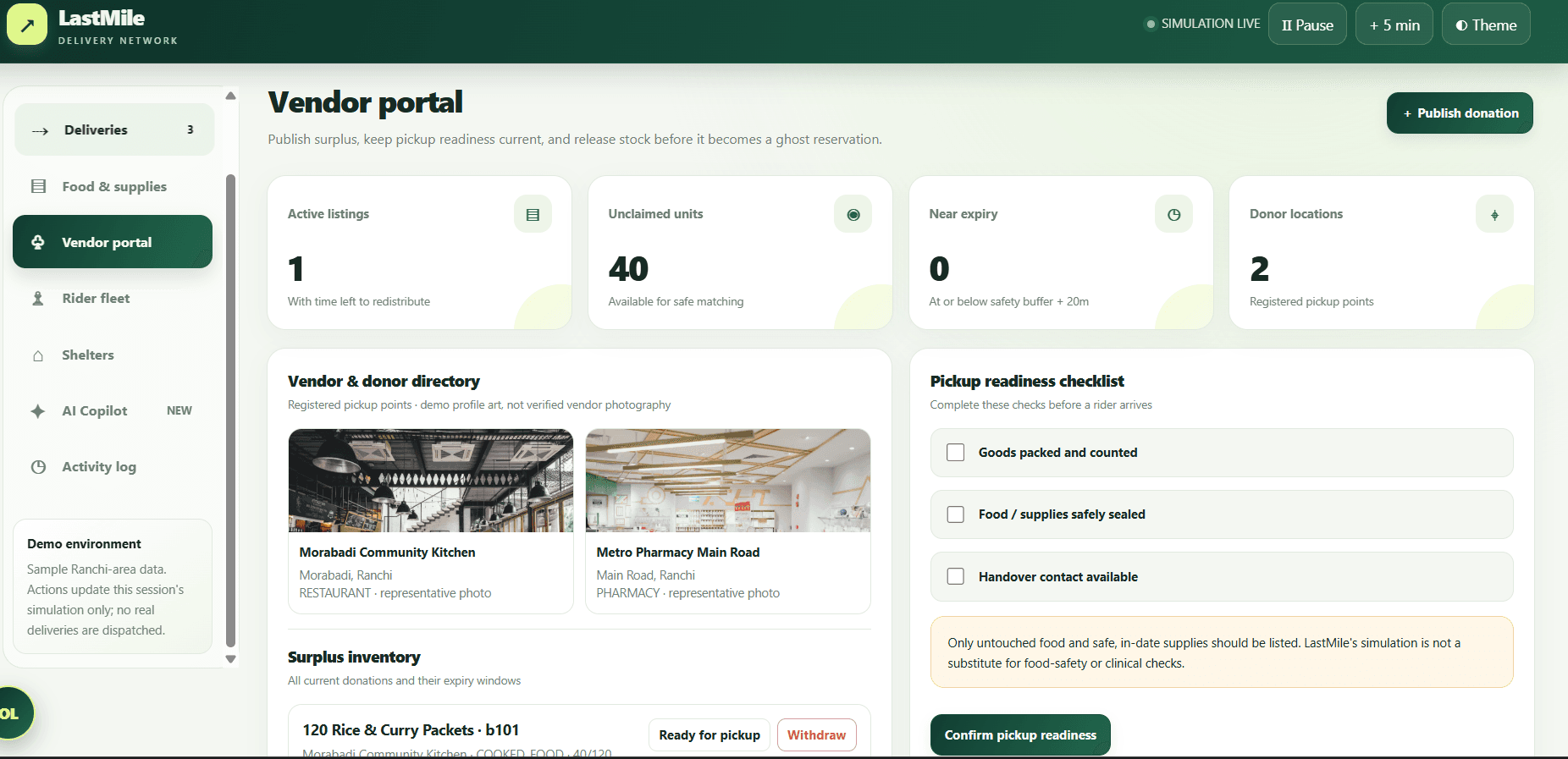Click the Active listings card icon
Viewport: 1568px width, 759px height.
[x=533, y=214]
